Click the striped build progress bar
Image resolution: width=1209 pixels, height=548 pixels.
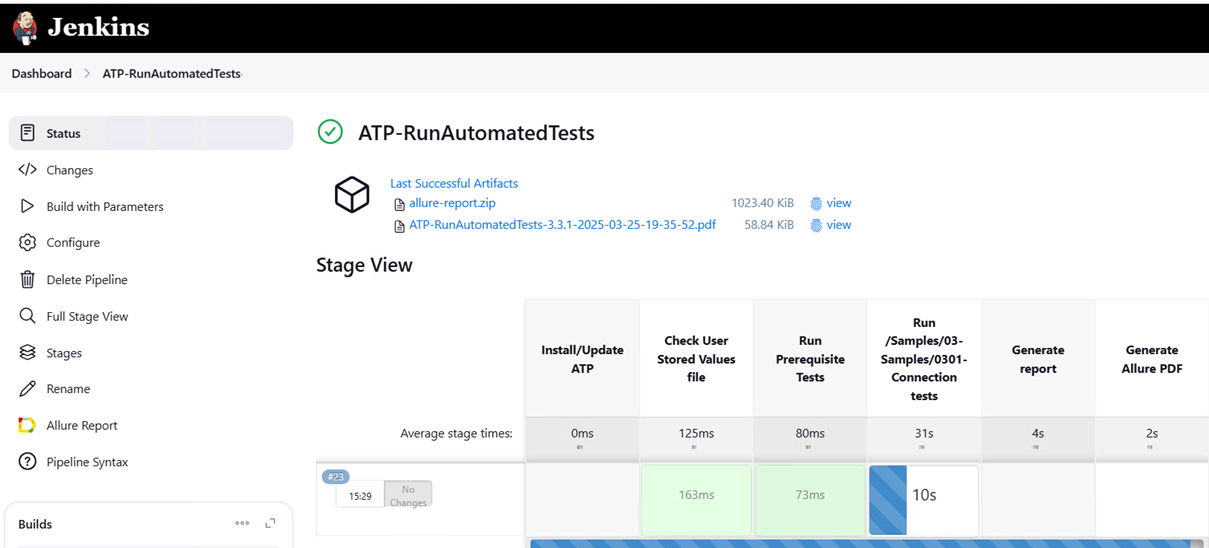pos(866,544)
